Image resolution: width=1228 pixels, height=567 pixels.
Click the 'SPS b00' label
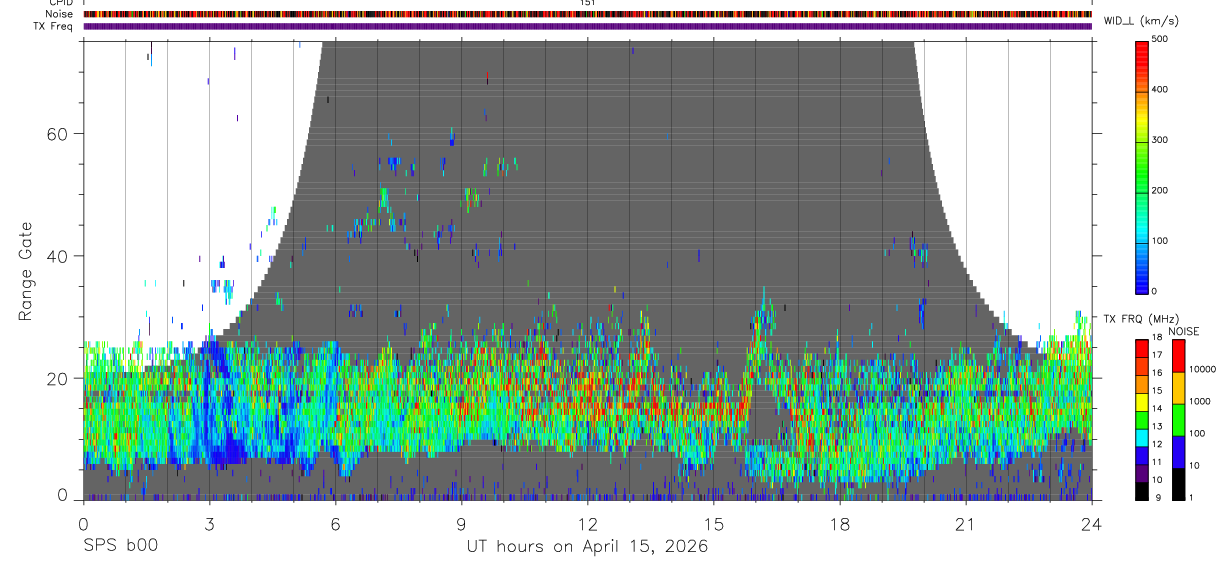120,546
